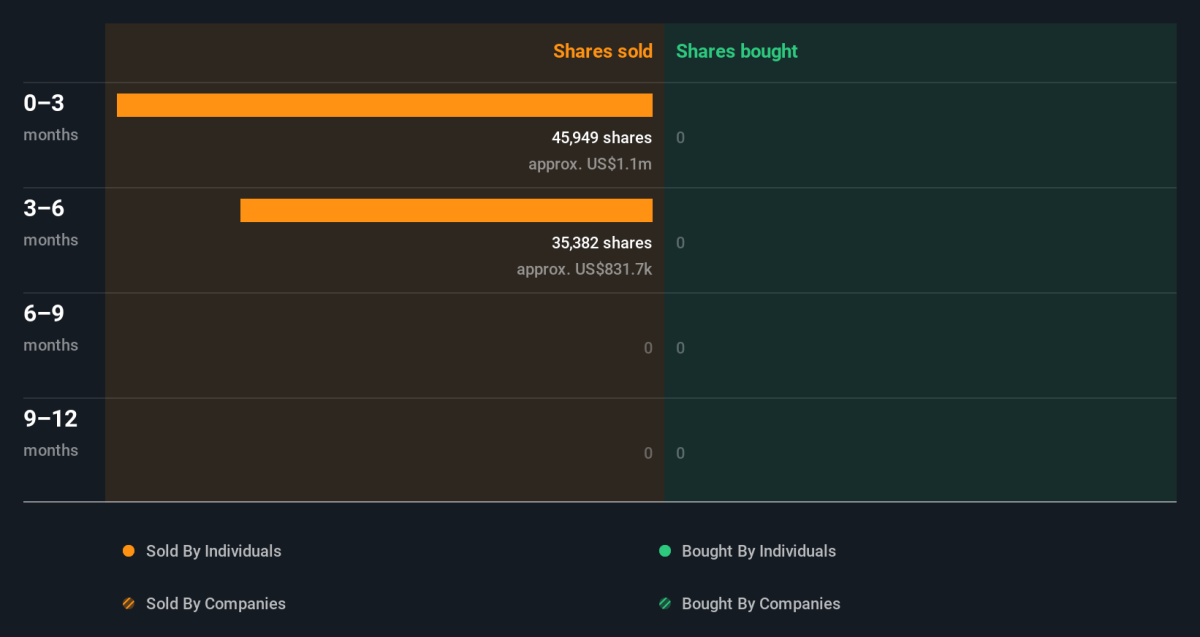
Task: Select the Sold By Companies legend label
Action: click(x=216, y=604)
